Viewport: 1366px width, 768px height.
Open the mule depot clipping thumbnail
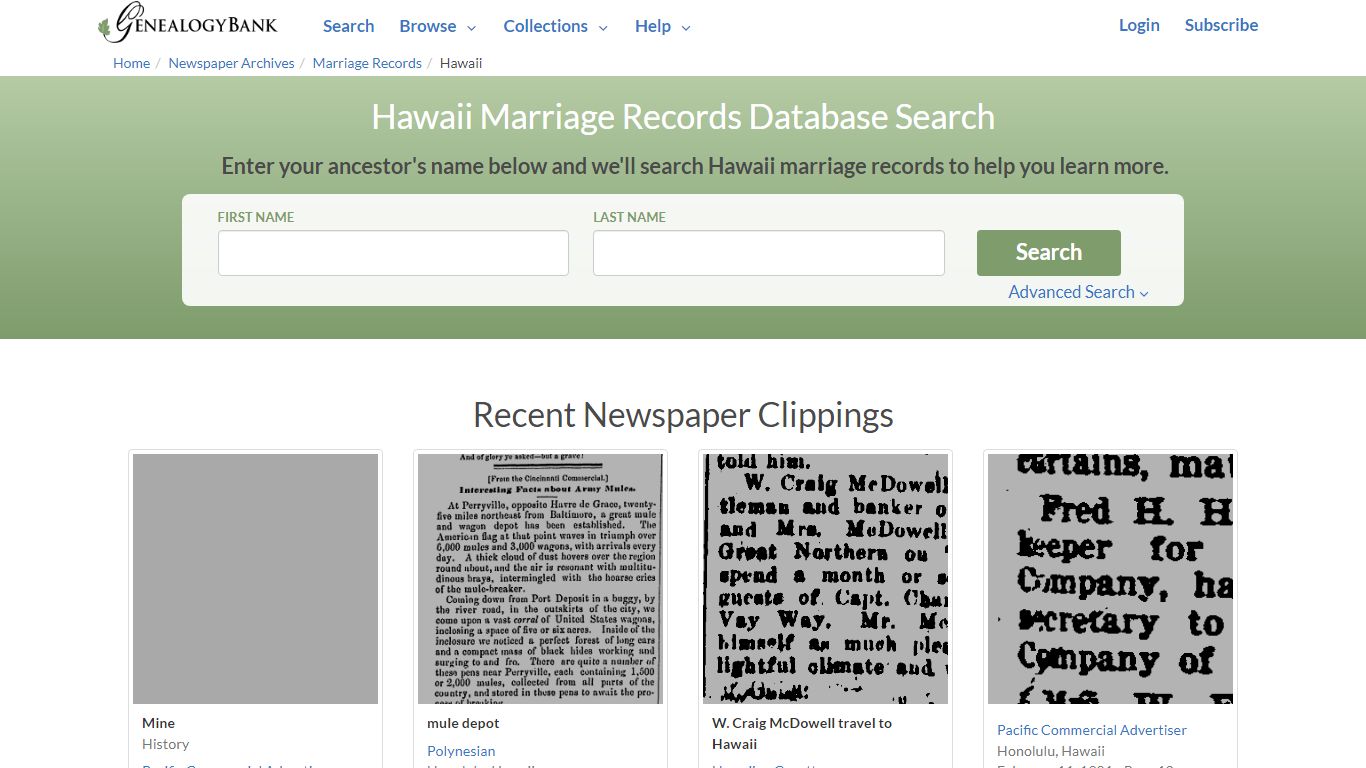[x=540, y=579]
